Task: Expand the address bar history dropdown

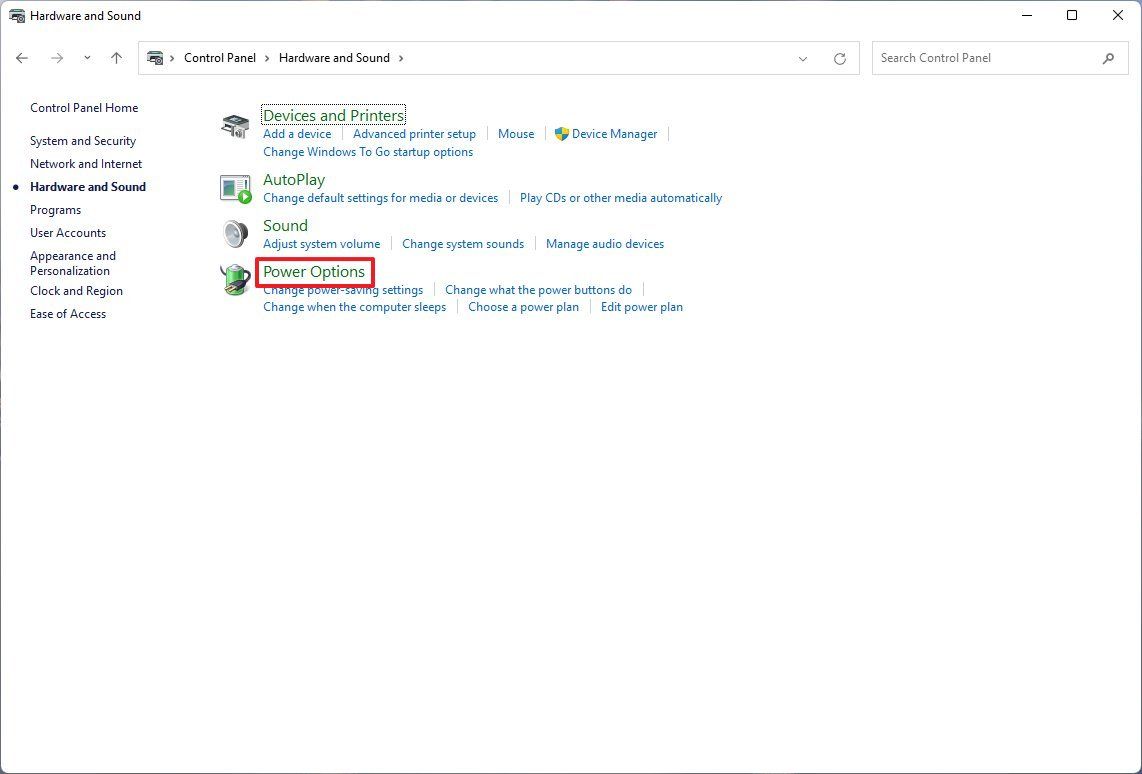Action: [803, 58]
